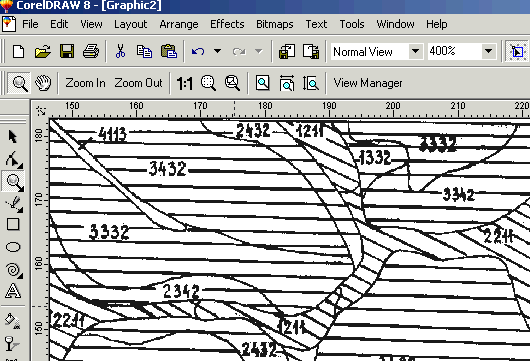This screenshot has height=361, width=530.
Task: Toggle the selection mode button beside zoom level
Action: point(517,51)
